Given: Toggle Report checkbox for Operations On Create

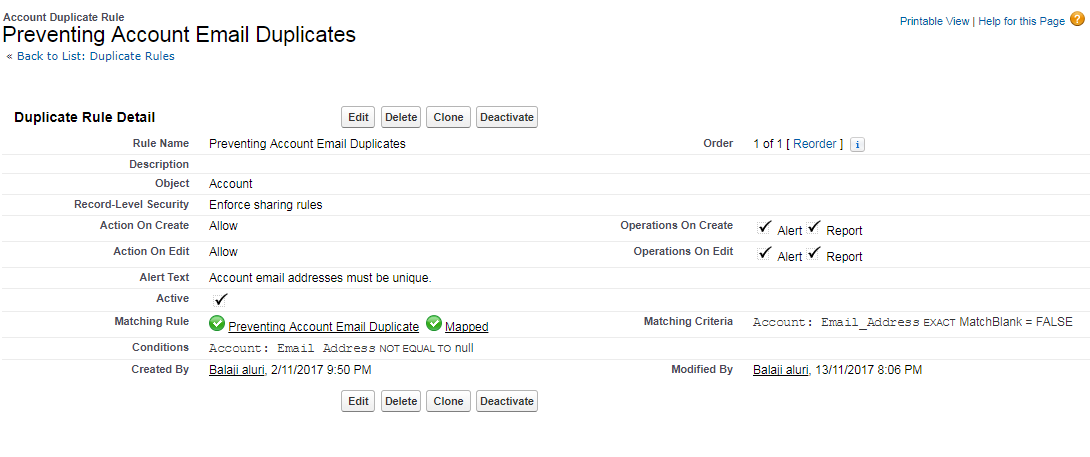Looking at the screenshot, I should click(814, 228).
